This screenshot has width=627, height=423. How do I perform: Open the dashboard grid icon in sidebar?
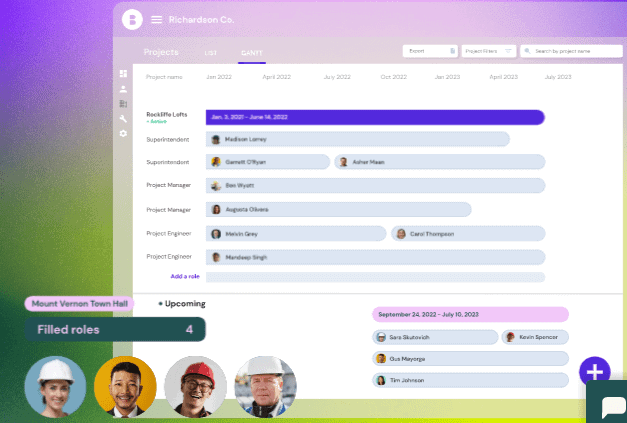coord(123,74)
